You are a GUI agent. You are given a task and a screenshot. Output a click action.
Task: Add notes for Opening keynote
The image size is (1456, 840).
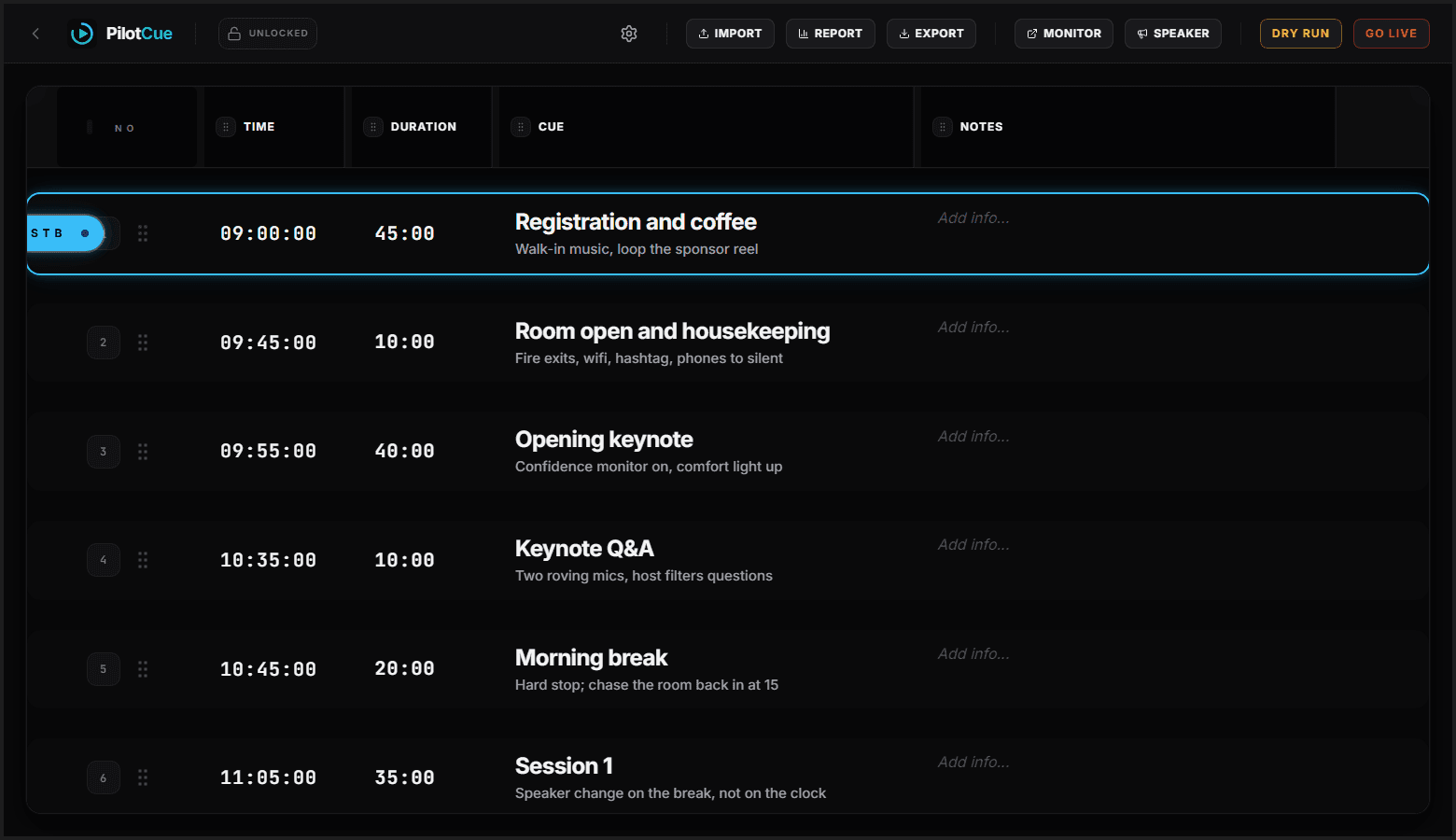[x=973, y=437]
